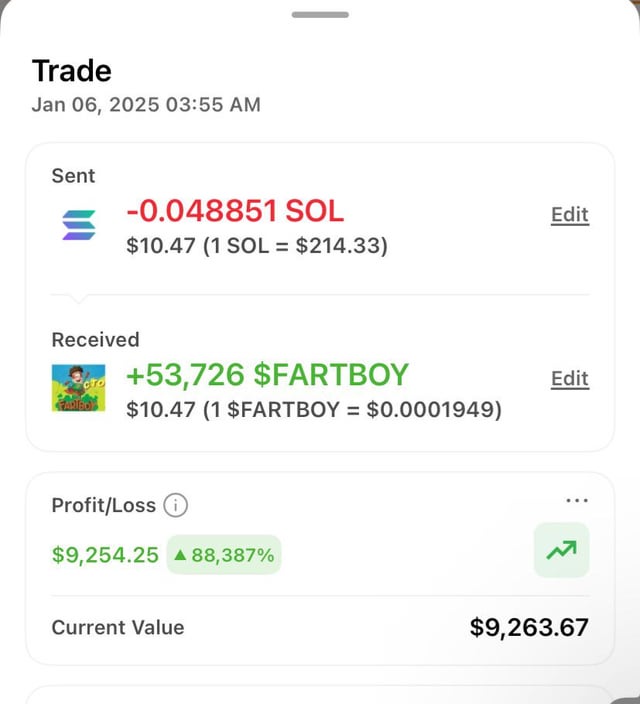Viewport: 640px width, 704px height.
Task: Tap the $FARTBOY price rate text
Action: coord(314,409)
